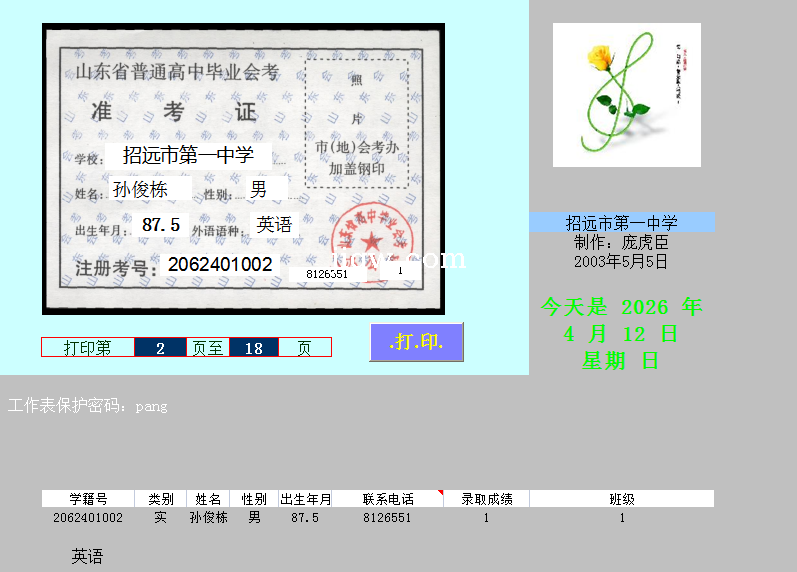
Task: Click the blue 招远市第一中学 header cell
Action: tap(622, 222)
